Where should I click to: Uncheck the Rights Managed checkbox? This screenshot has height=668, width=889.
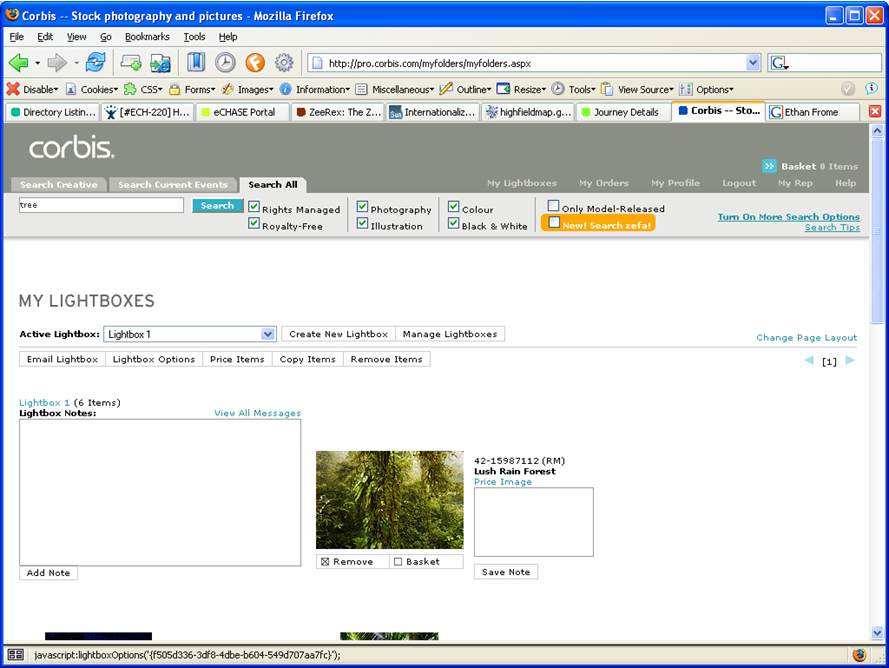tap(254, 208)
